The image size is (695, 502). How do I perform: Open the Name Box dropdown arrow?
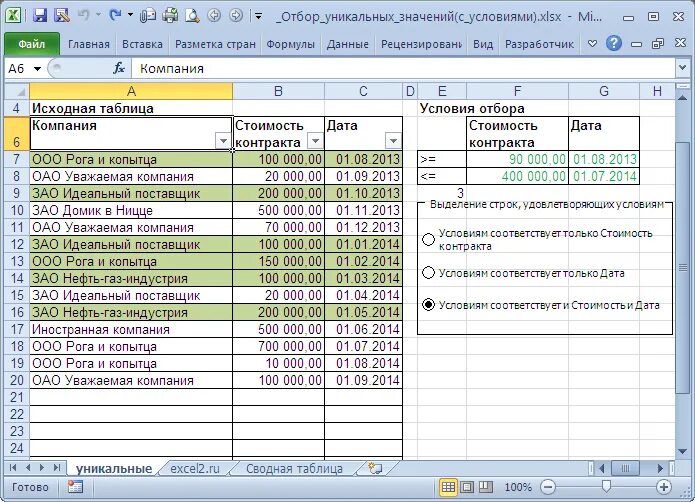38,69
